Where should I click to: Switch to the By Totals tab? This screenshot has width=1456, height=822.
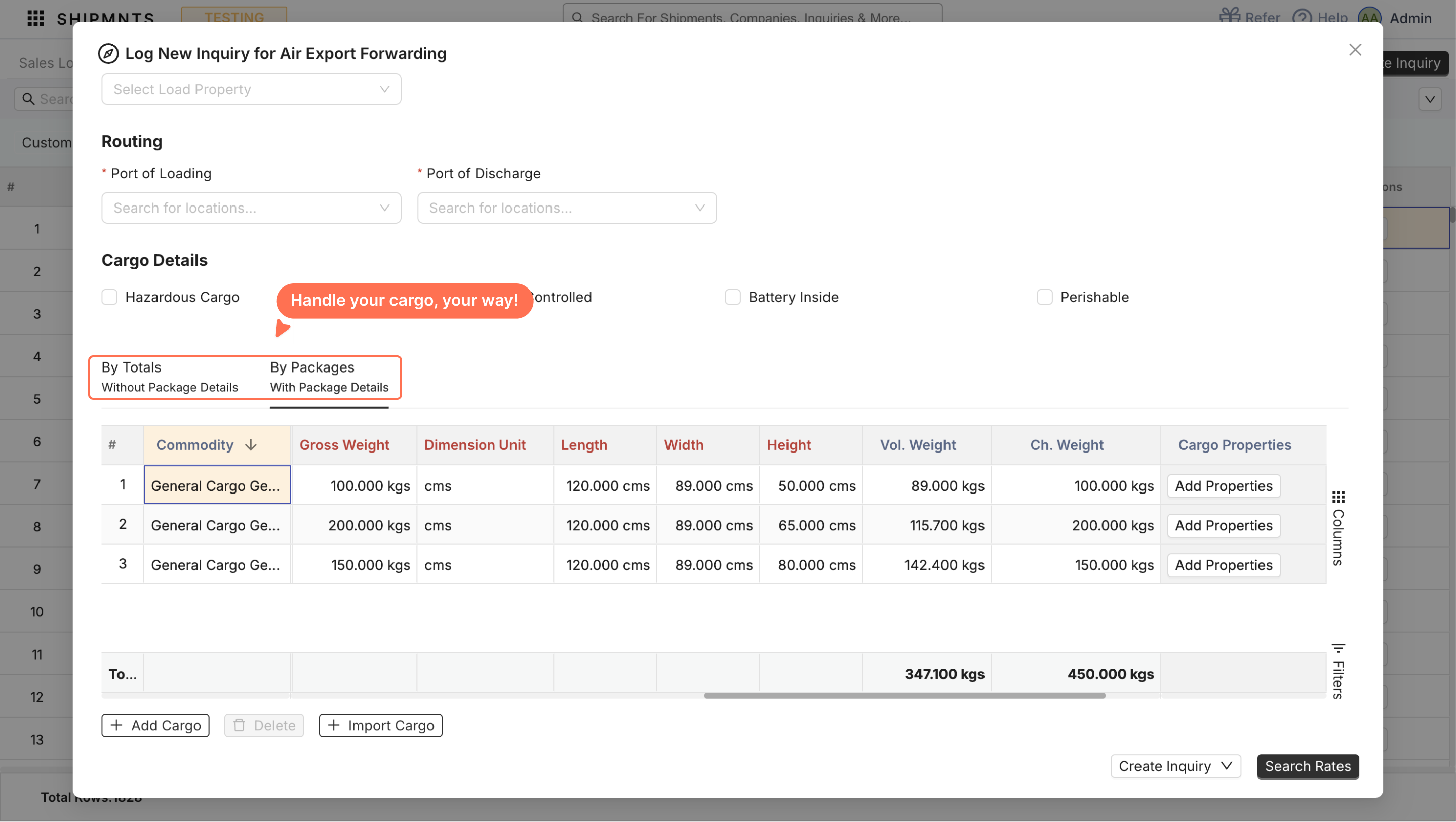pyautogui.click(x=170, y=377)
